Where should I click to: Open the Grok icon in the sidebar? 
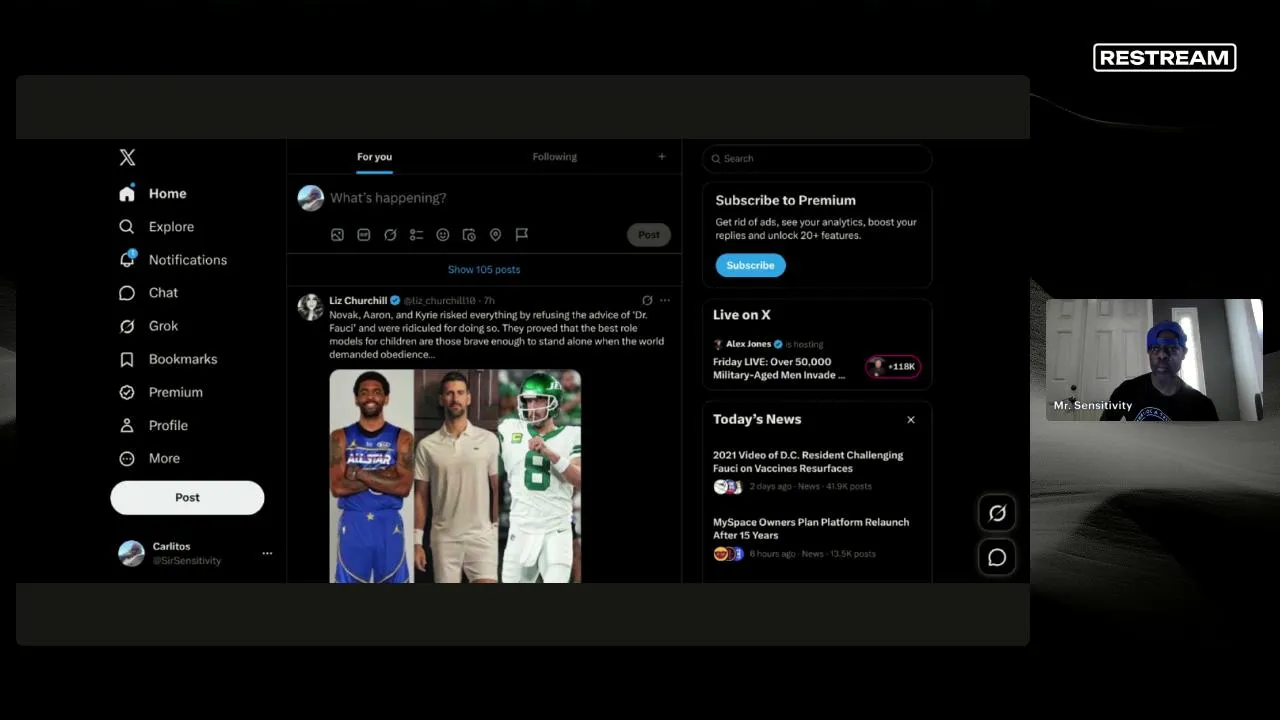[x=127, y=326]
